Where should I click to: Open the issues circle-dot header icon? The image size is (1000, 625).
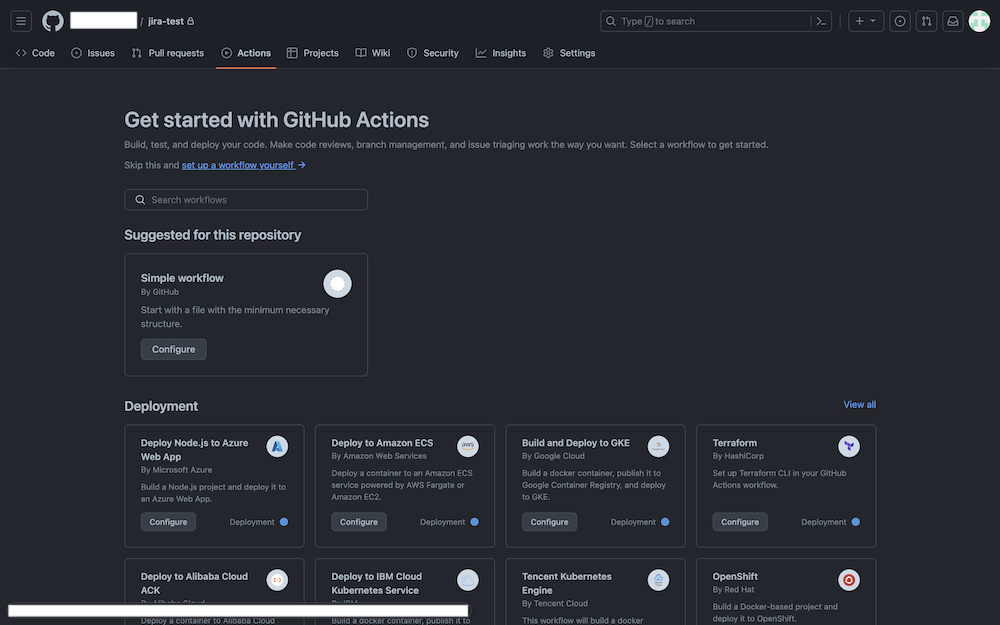[x=900, y=21]
